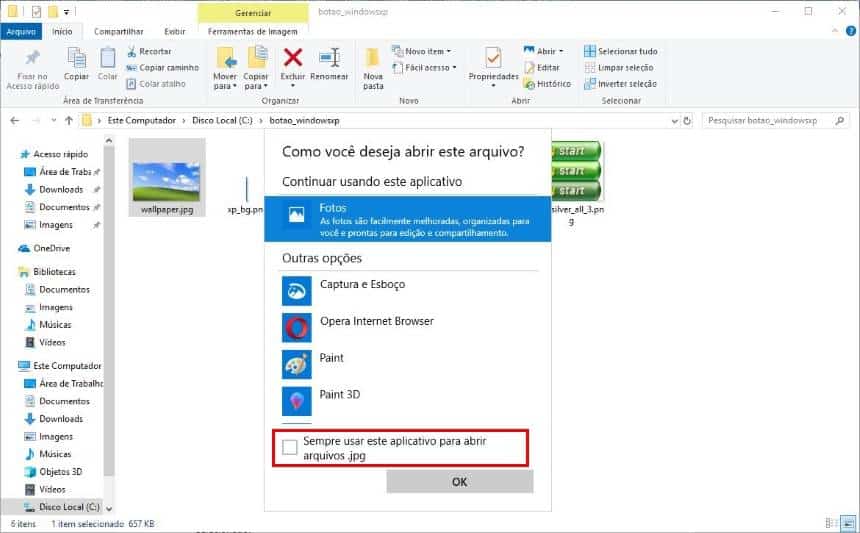Click Este Computador in the address path
Image resolution: width=860 pixels, height=533 pixels.
click(142, 120)
